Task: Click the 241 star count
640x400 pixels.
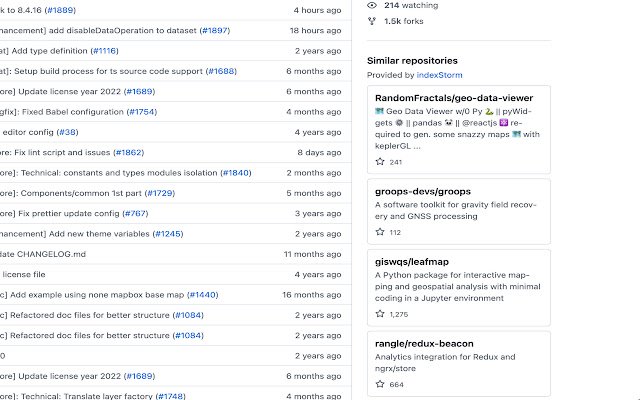Action: pyautogui.click(x=396, y=162)
